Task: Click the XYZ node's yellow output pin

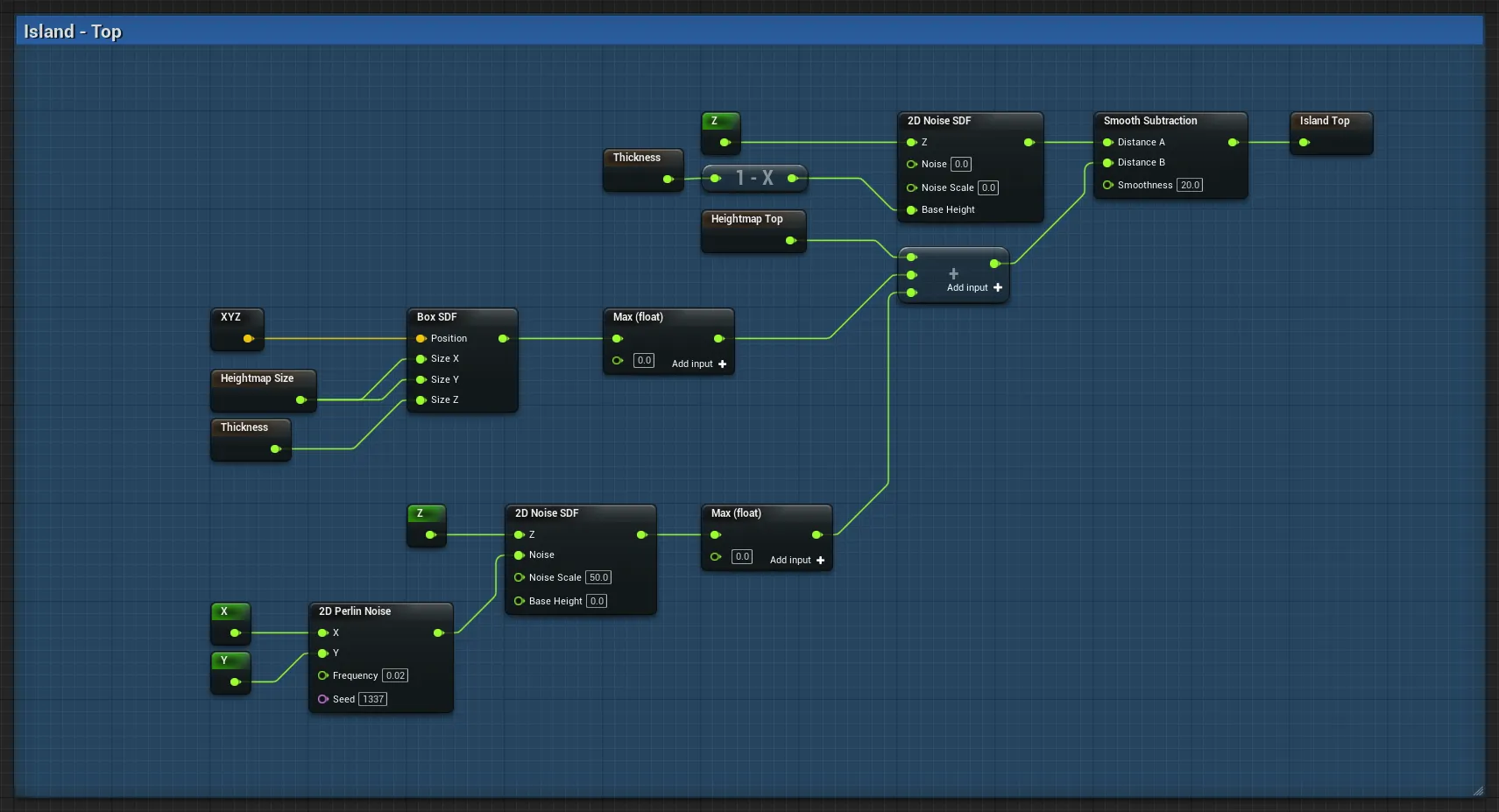Action: 248,338
